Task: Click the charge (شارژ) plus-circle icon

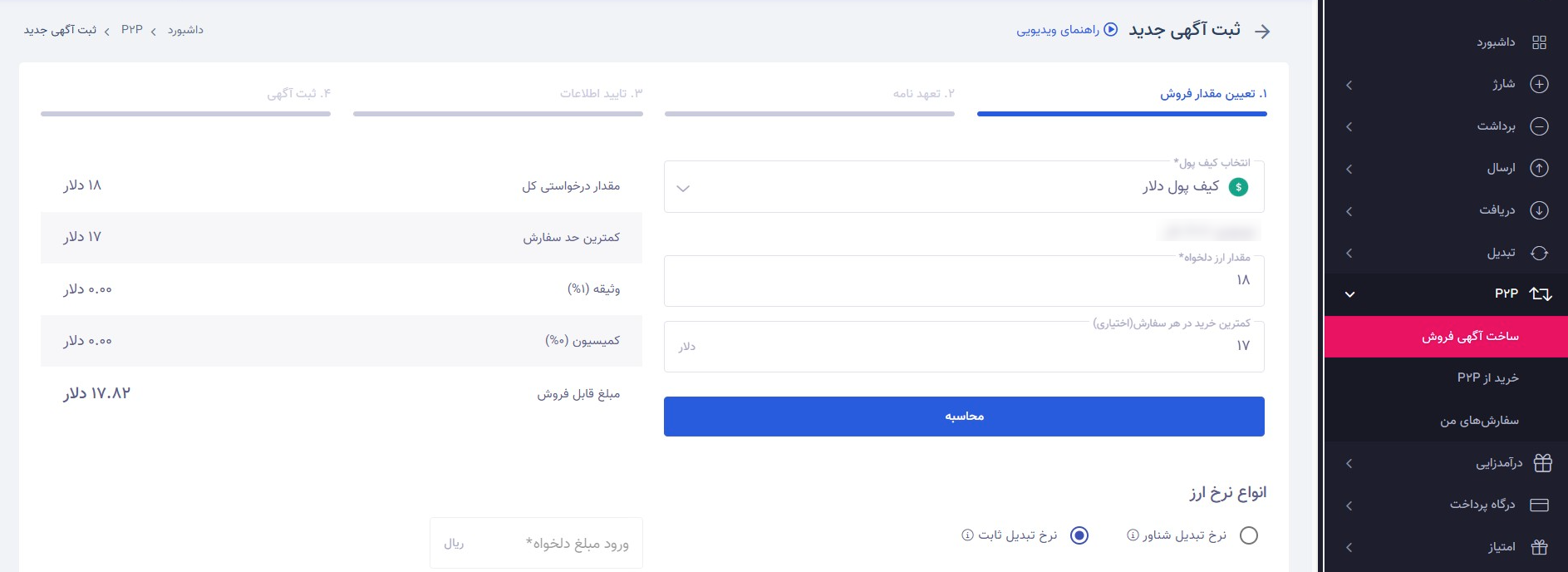Action: tap(1539, 84)
